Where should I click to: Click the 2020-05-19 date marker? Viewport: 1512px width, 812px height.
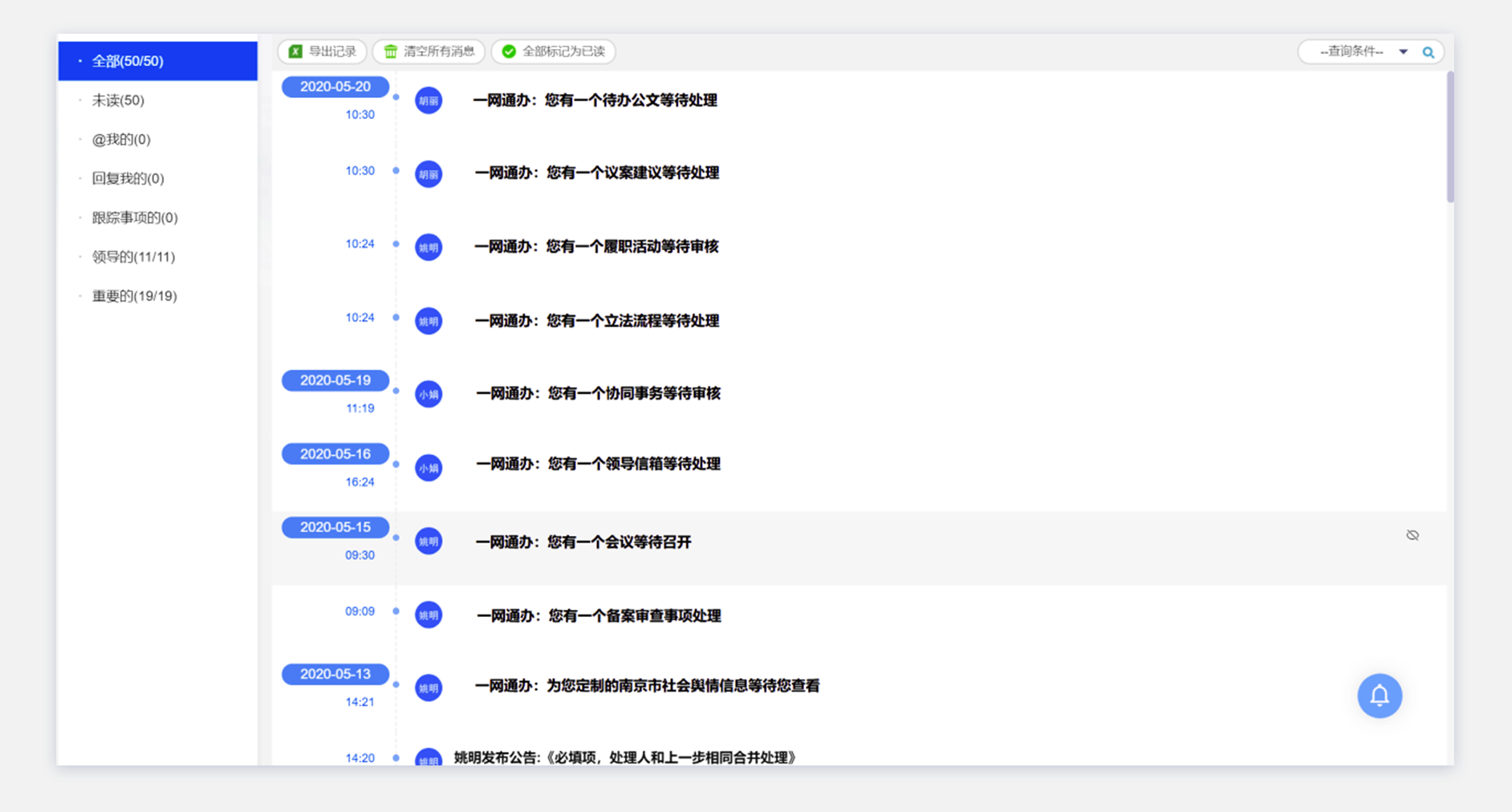pyautogui.click(x=335, y=380)
